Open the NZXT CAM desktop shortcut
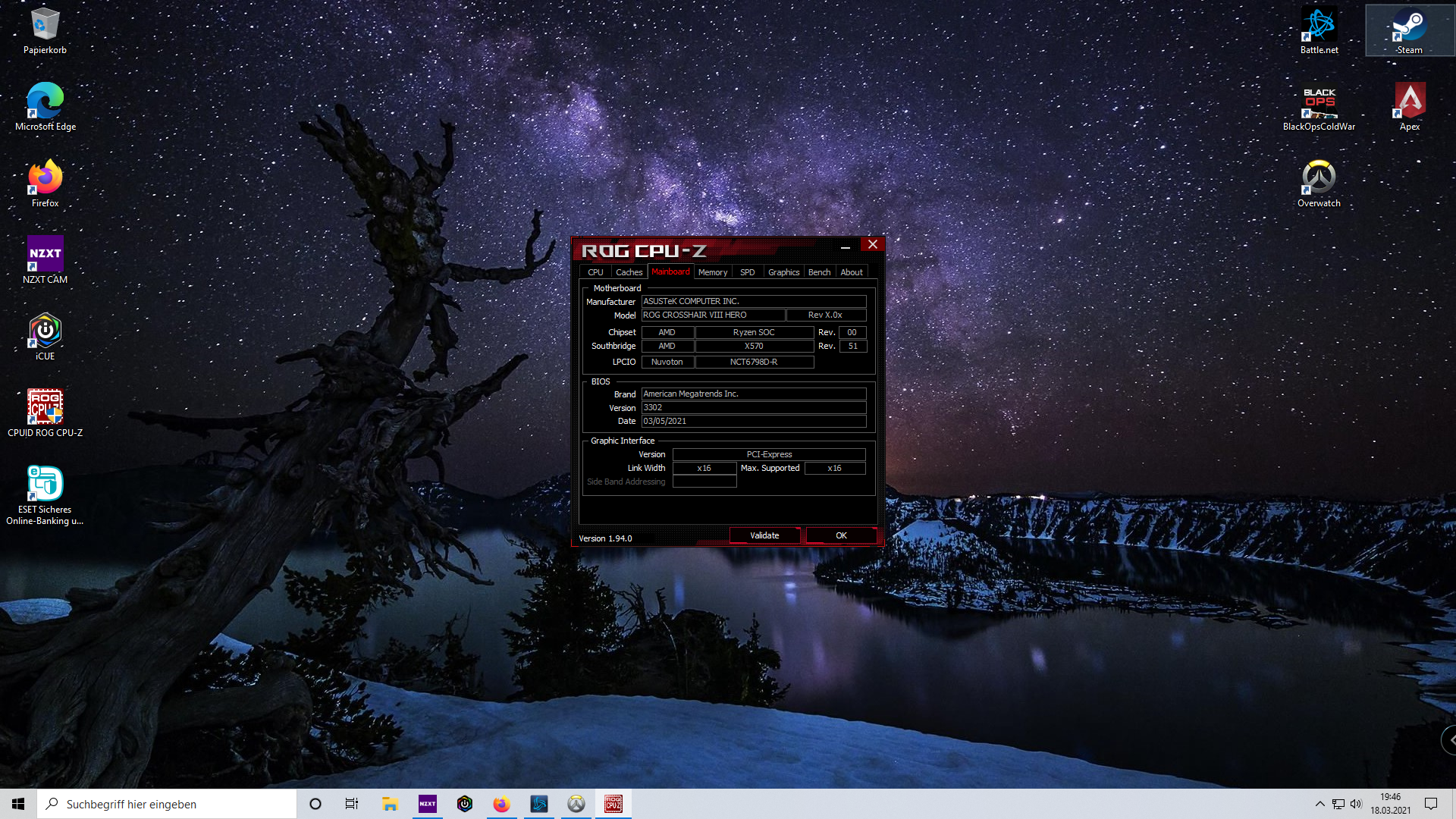Screen dimensions: 1456x819 pyautogui.click(x=45, y=259)
